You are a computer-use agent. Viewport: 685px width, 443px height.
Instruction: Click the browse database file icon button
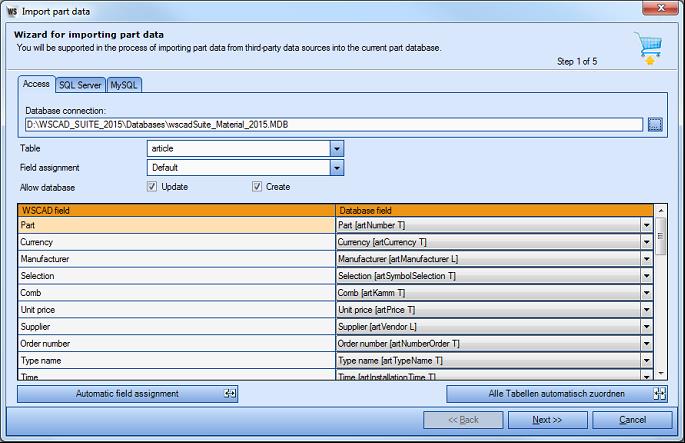[655, 125]
